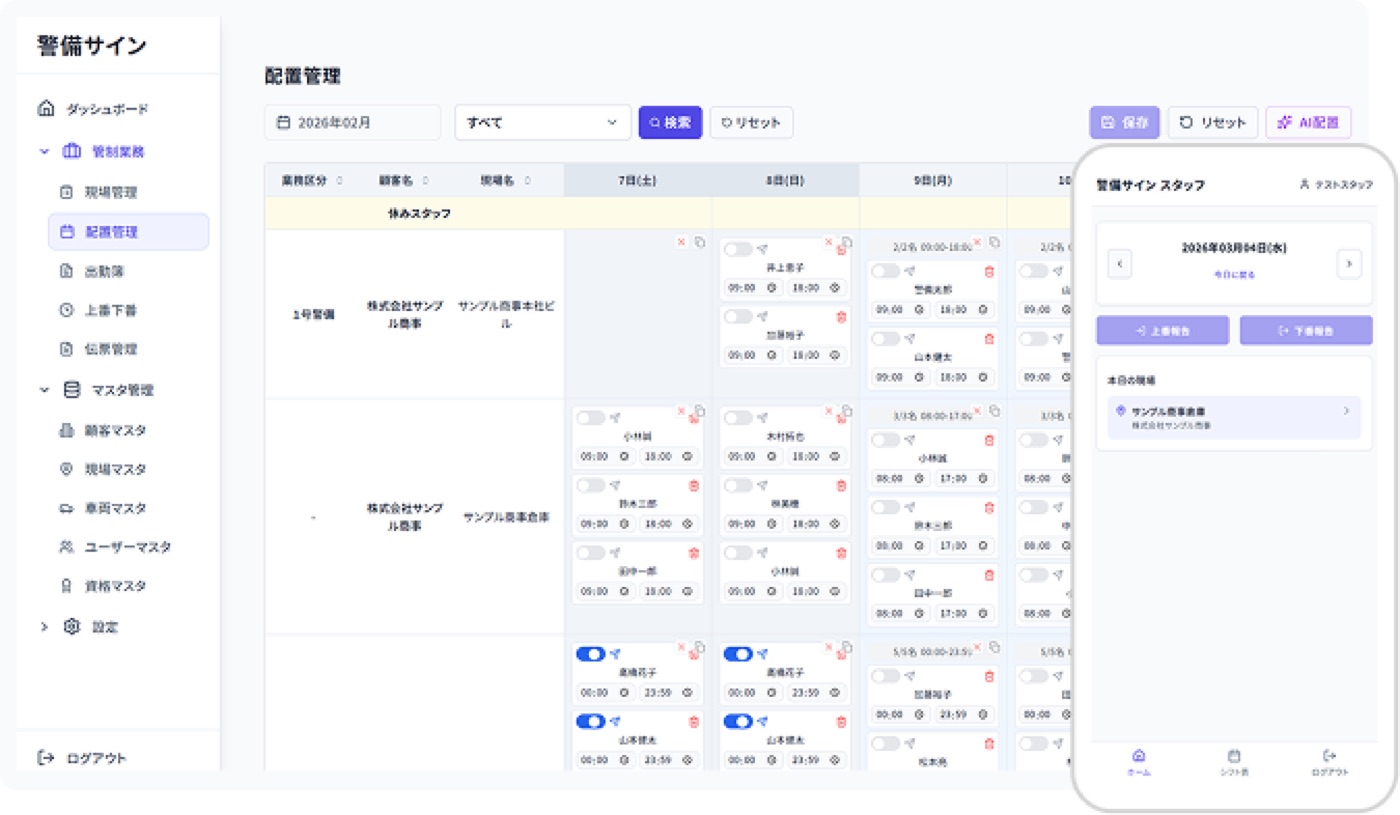Open the シフト表 calendar icon in the phone app
1400x815 pixels.
click(1234, 756)
